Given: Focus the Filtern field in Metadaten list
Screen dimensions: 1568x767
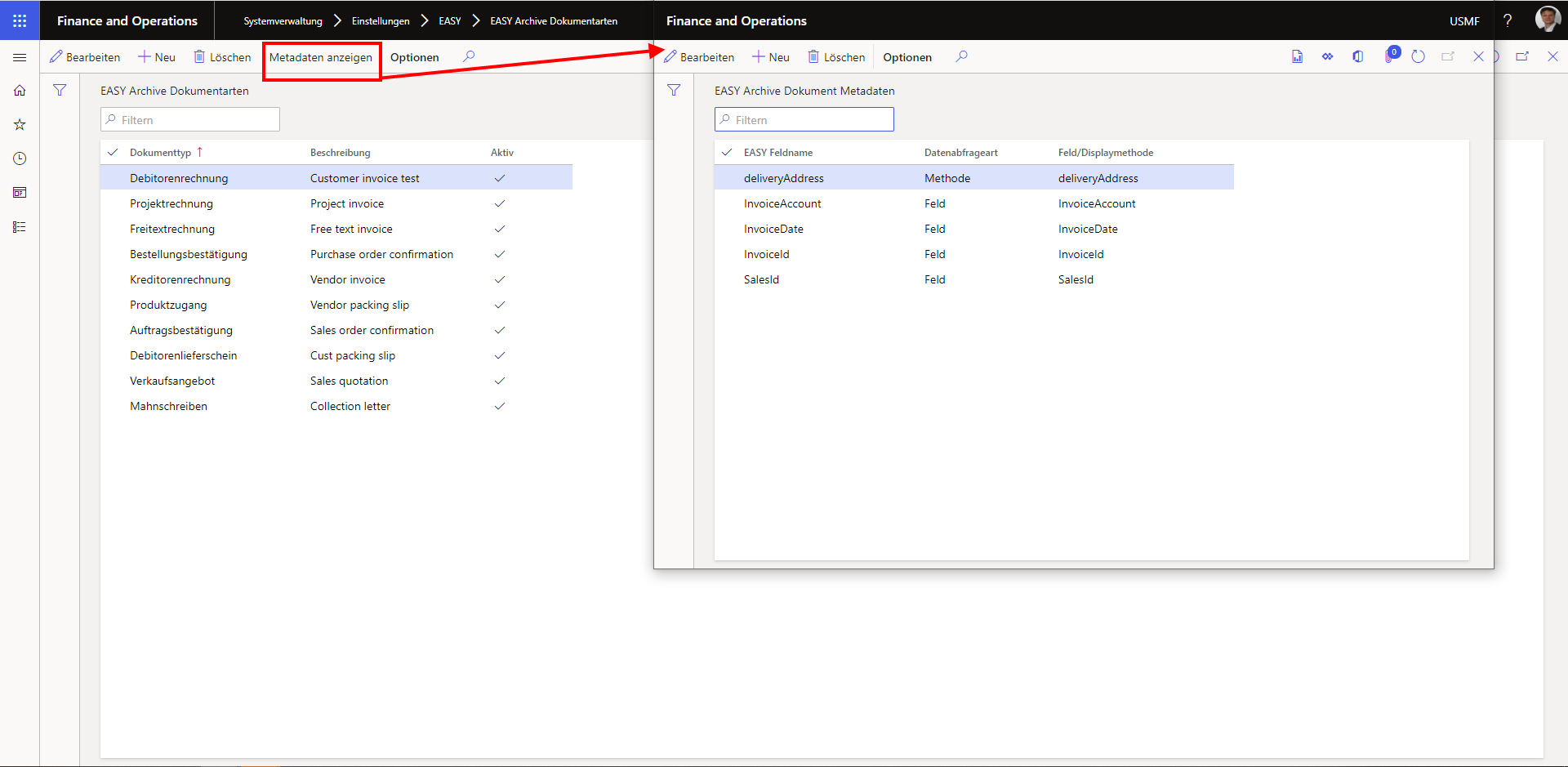Looking at the screenshot, I should pos(804,119).
